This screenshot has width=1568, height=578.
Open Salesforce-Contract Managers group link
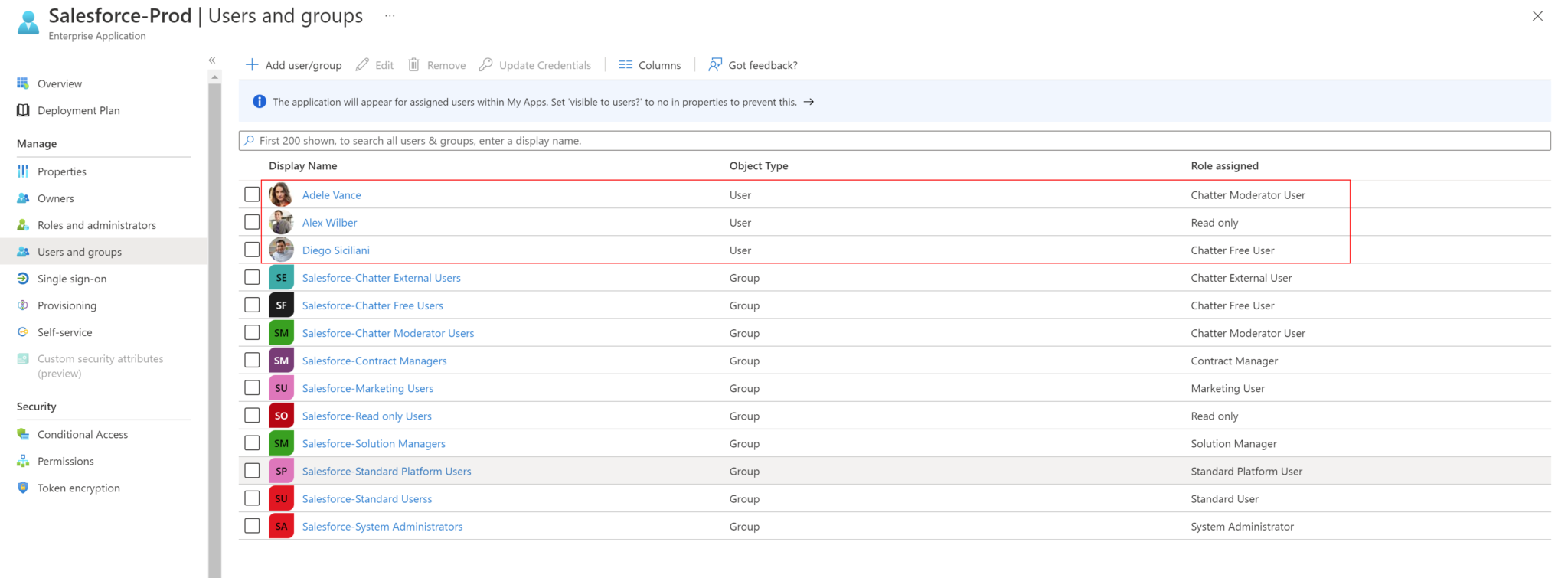[374, 361]
